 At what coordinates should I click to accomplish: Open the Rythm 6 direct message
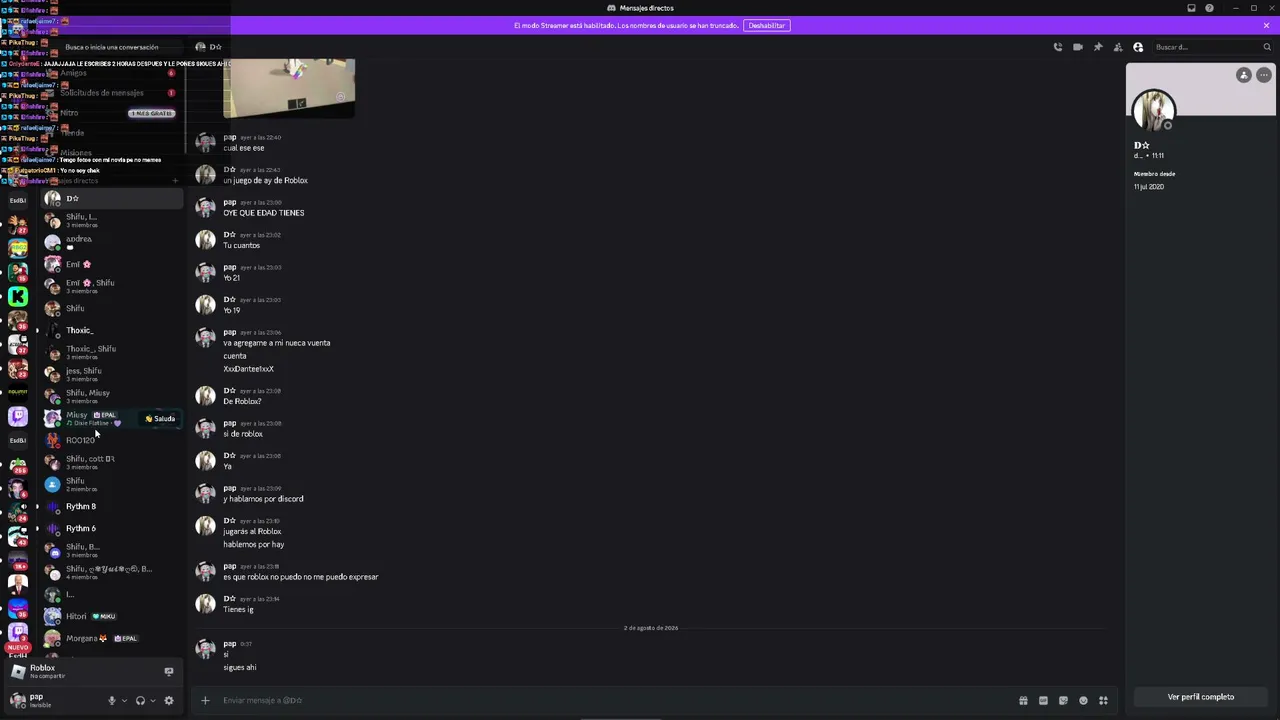[x=112, y=528]
